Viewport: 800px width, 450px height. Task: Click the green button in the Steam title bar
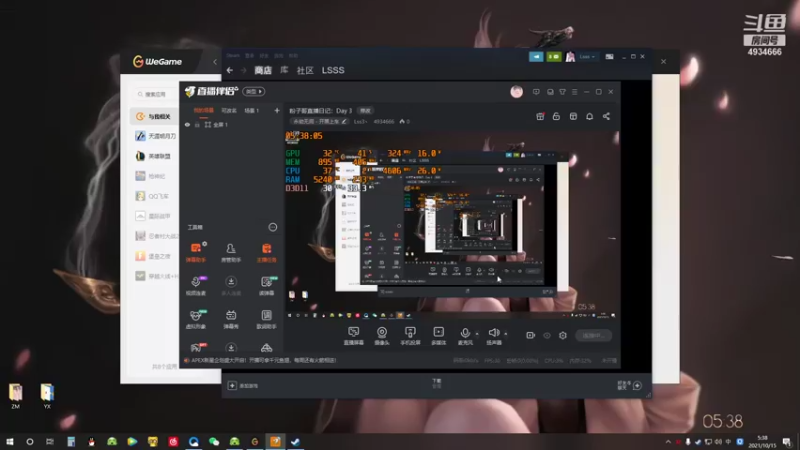[554, 57]
